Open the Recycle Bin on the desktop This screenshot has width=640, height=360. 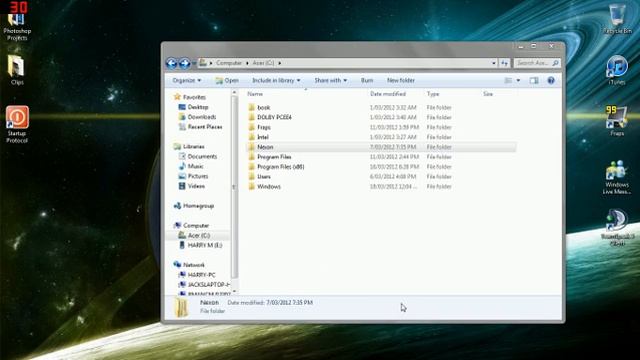[x=617, y=19]
